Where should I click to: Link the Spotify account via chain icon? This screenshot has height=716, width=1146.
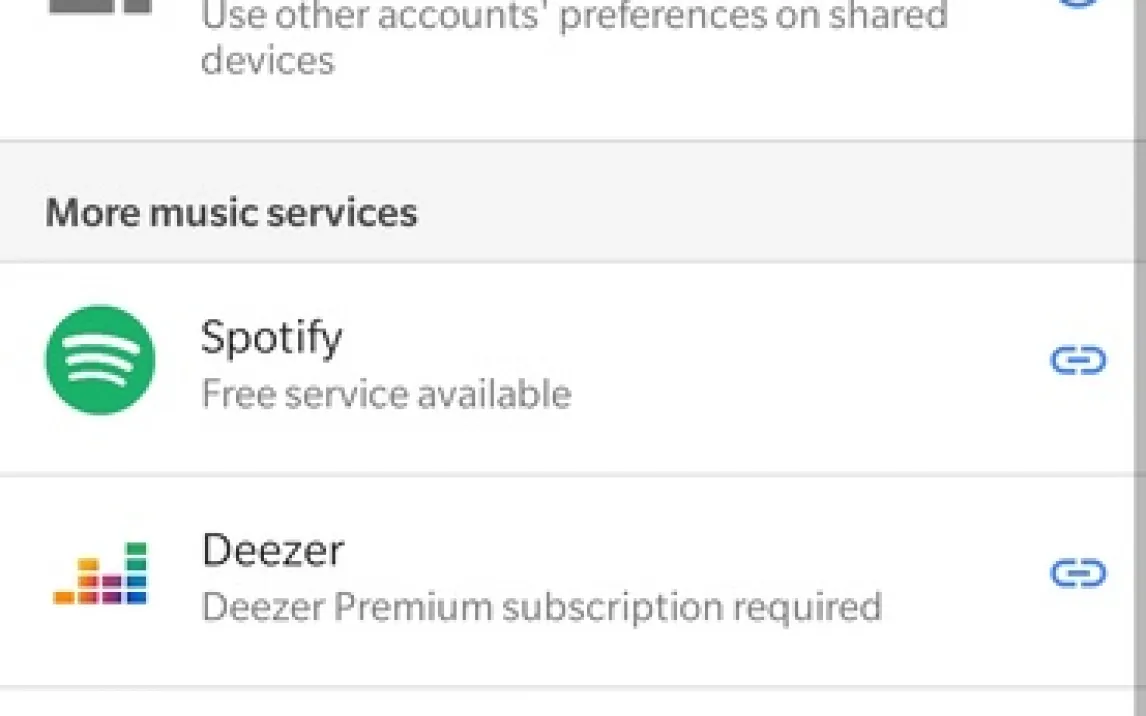[1077, 360]
